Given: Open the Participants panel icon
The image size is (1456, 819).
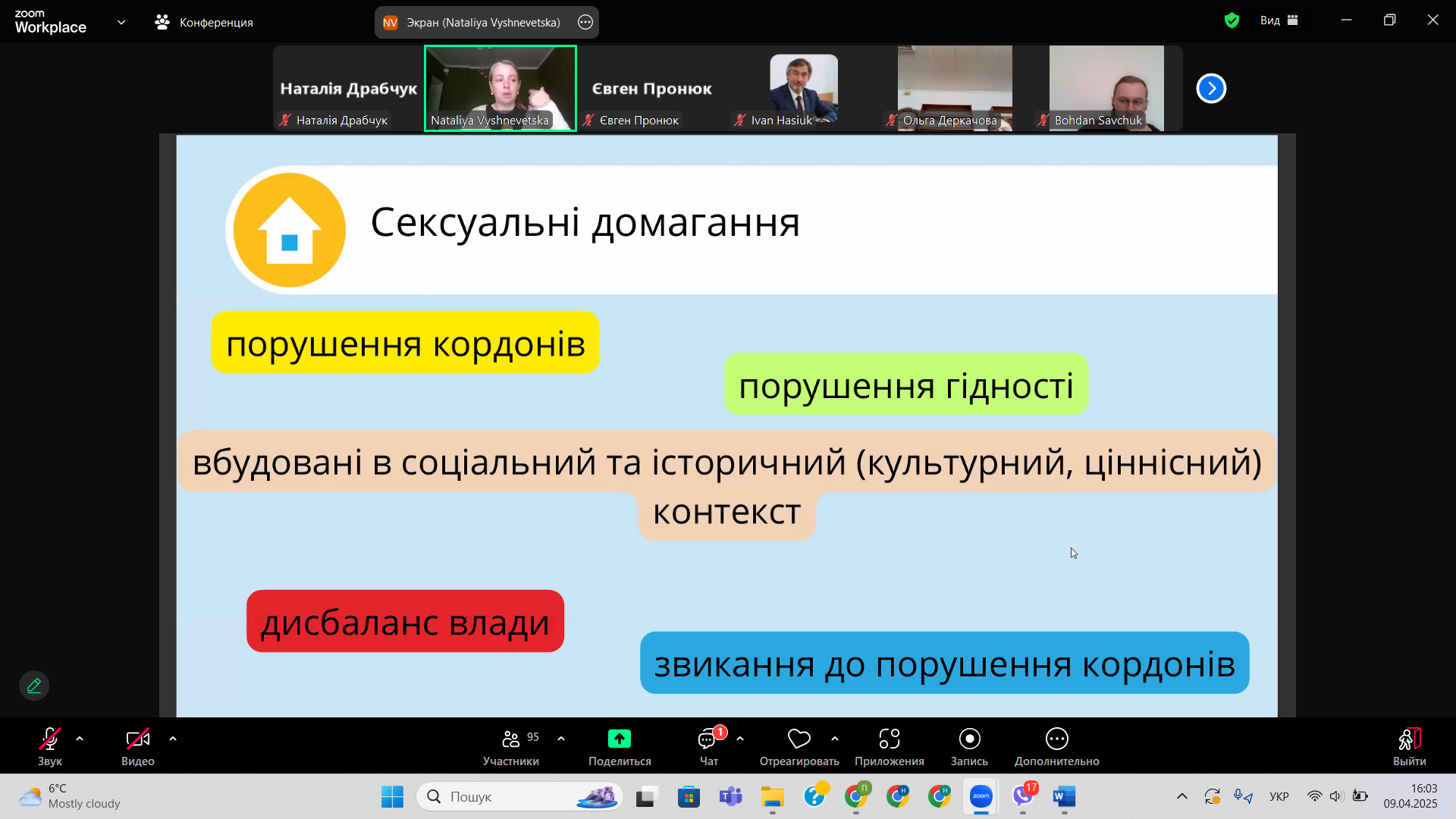Looking at the screenshot, I should (511, 739).
